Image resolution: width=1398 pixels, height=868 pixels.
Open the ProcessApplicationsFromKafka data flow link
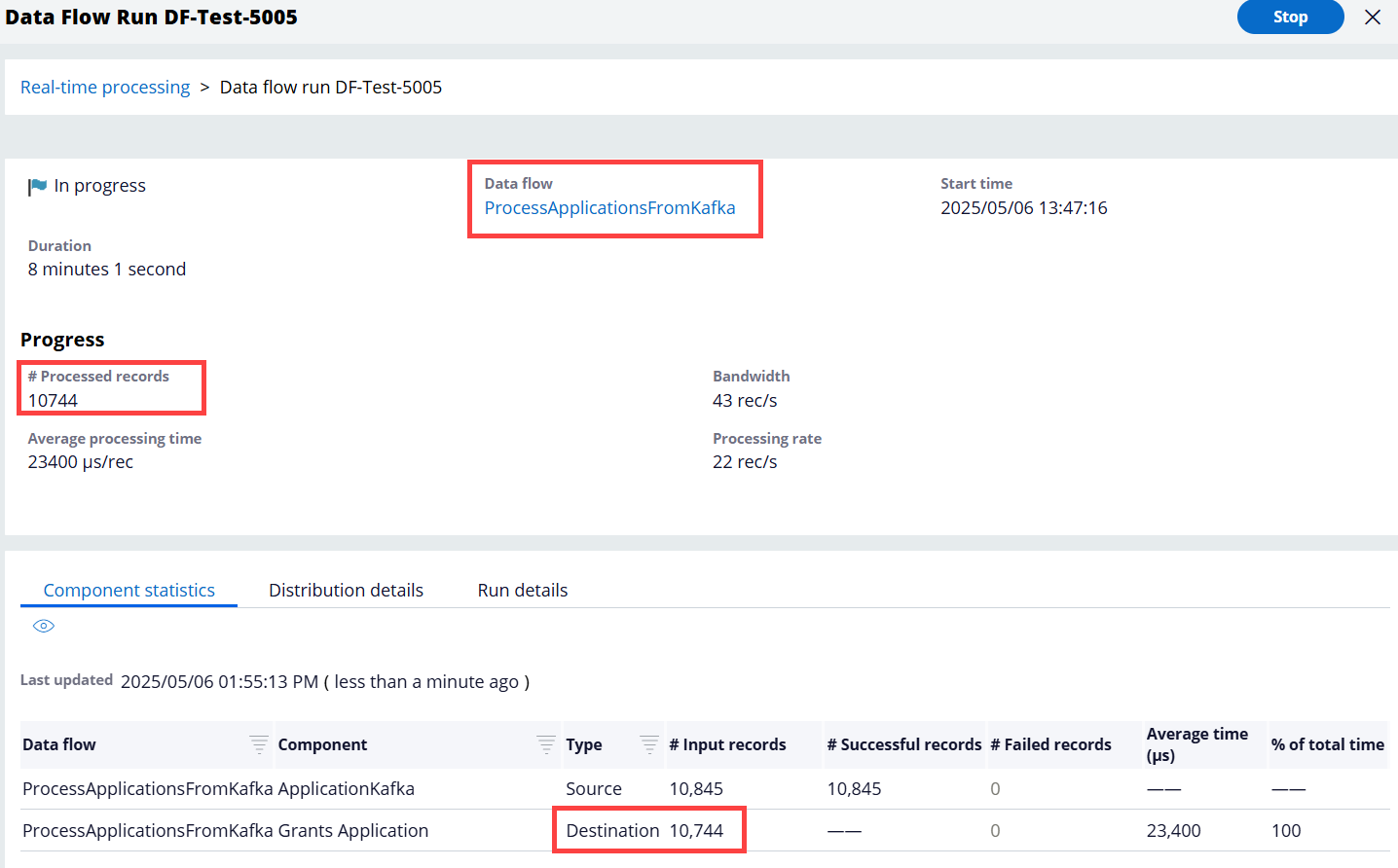coord(609,208)
